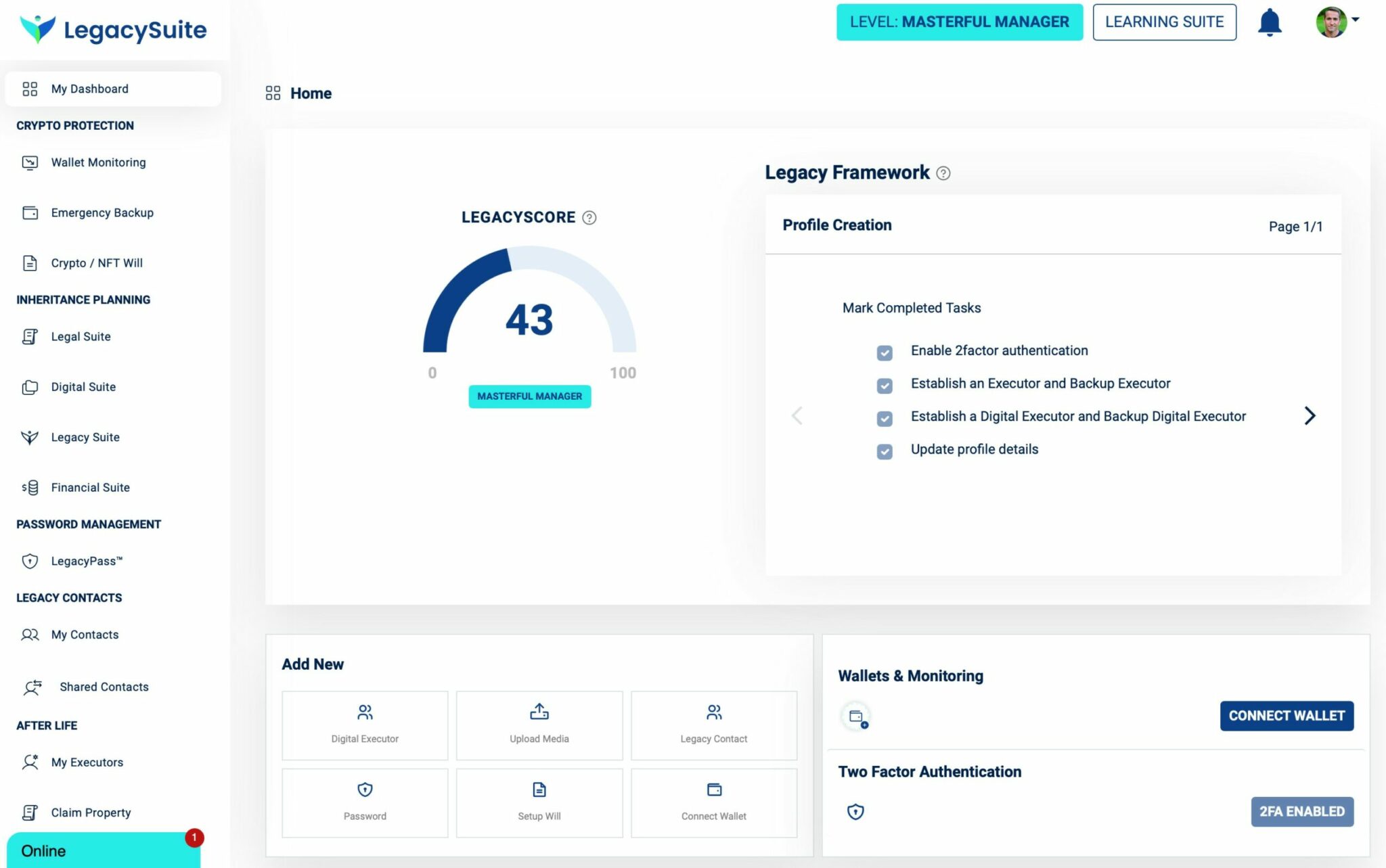Click the Upload Media tile icon
Image resolution: width=1386 pixels, height=868 pixels.
click(x=539, y=712)
